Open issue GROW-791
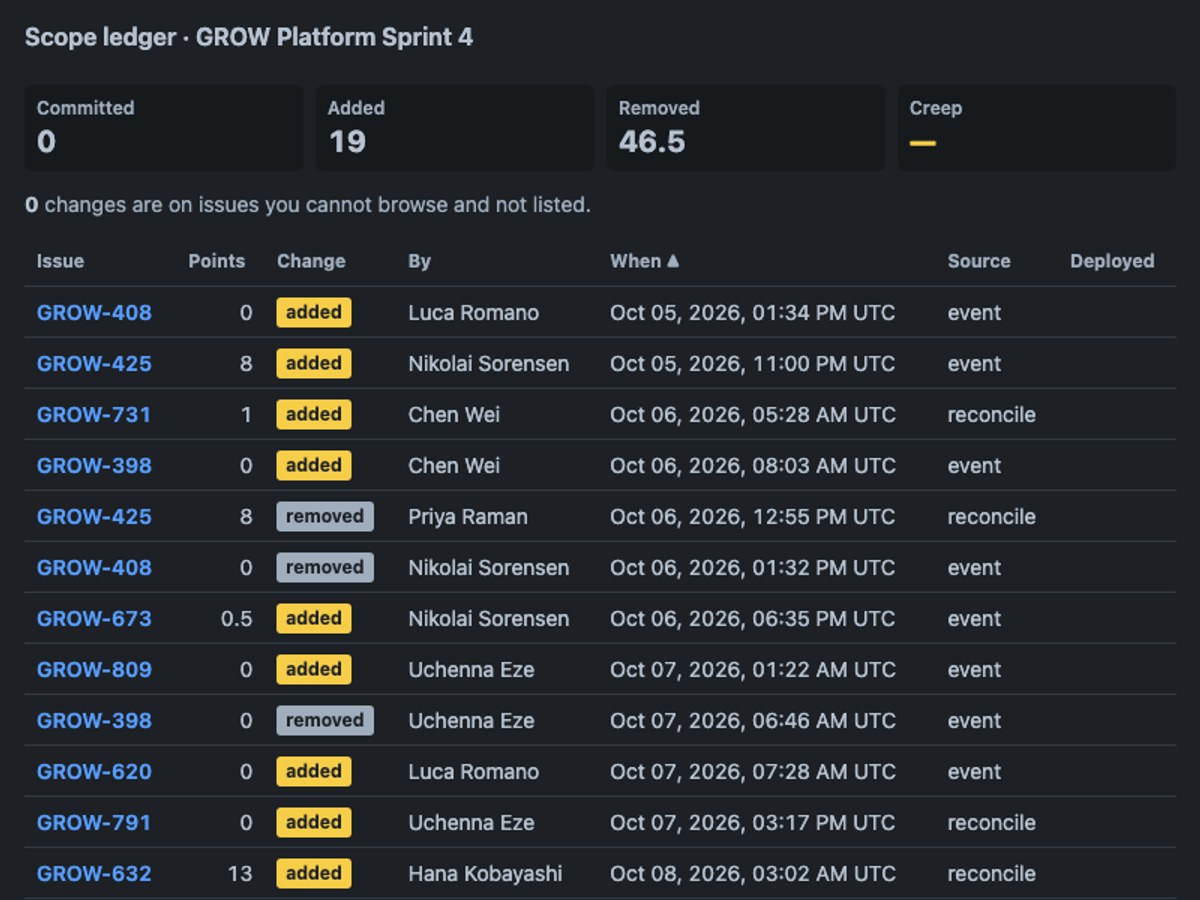This screenshot has width=1200, height=900. tap(94, 822)
